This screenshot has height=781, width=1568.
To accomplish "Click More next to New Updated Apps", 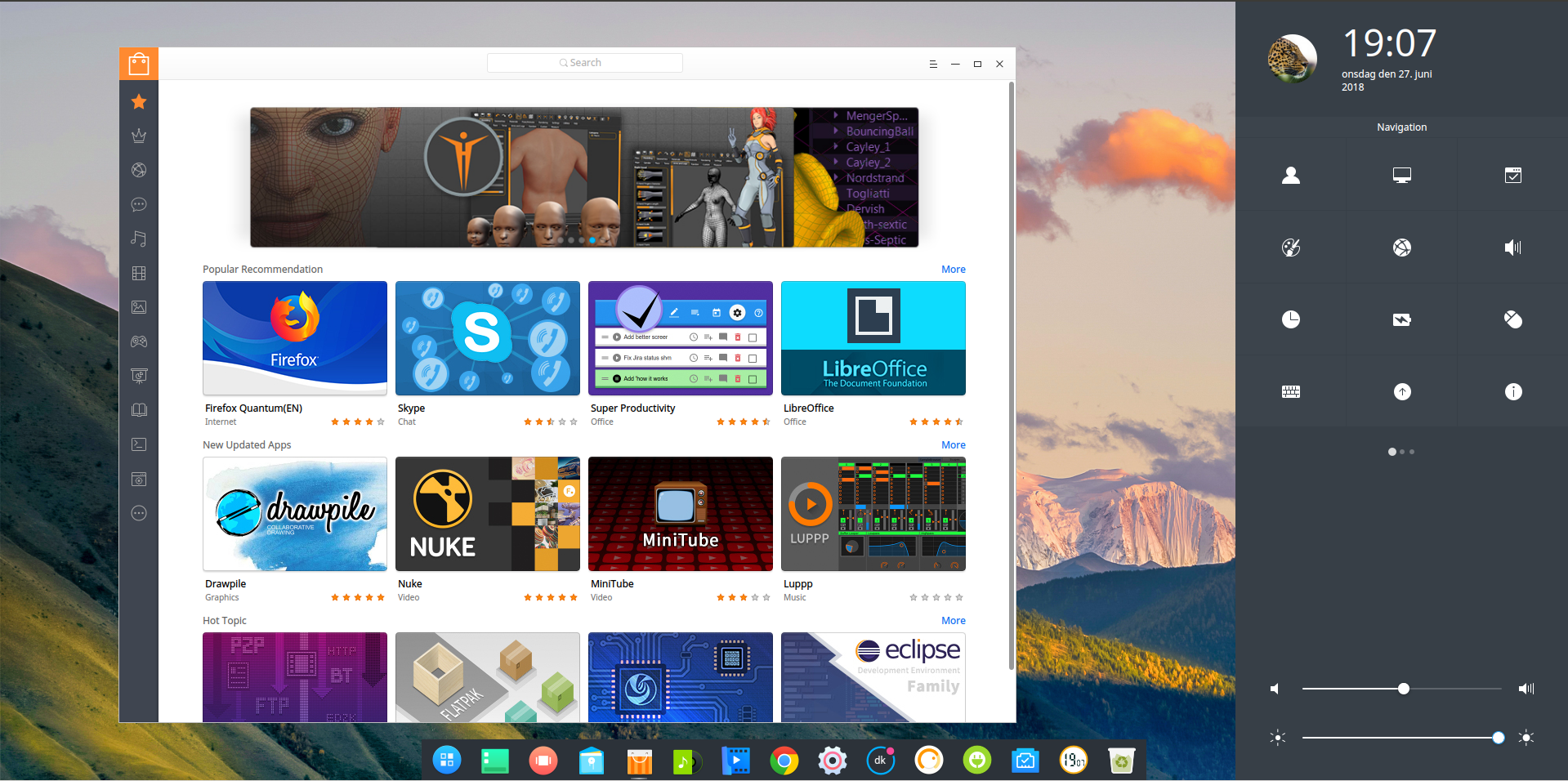I will point(954,445).
